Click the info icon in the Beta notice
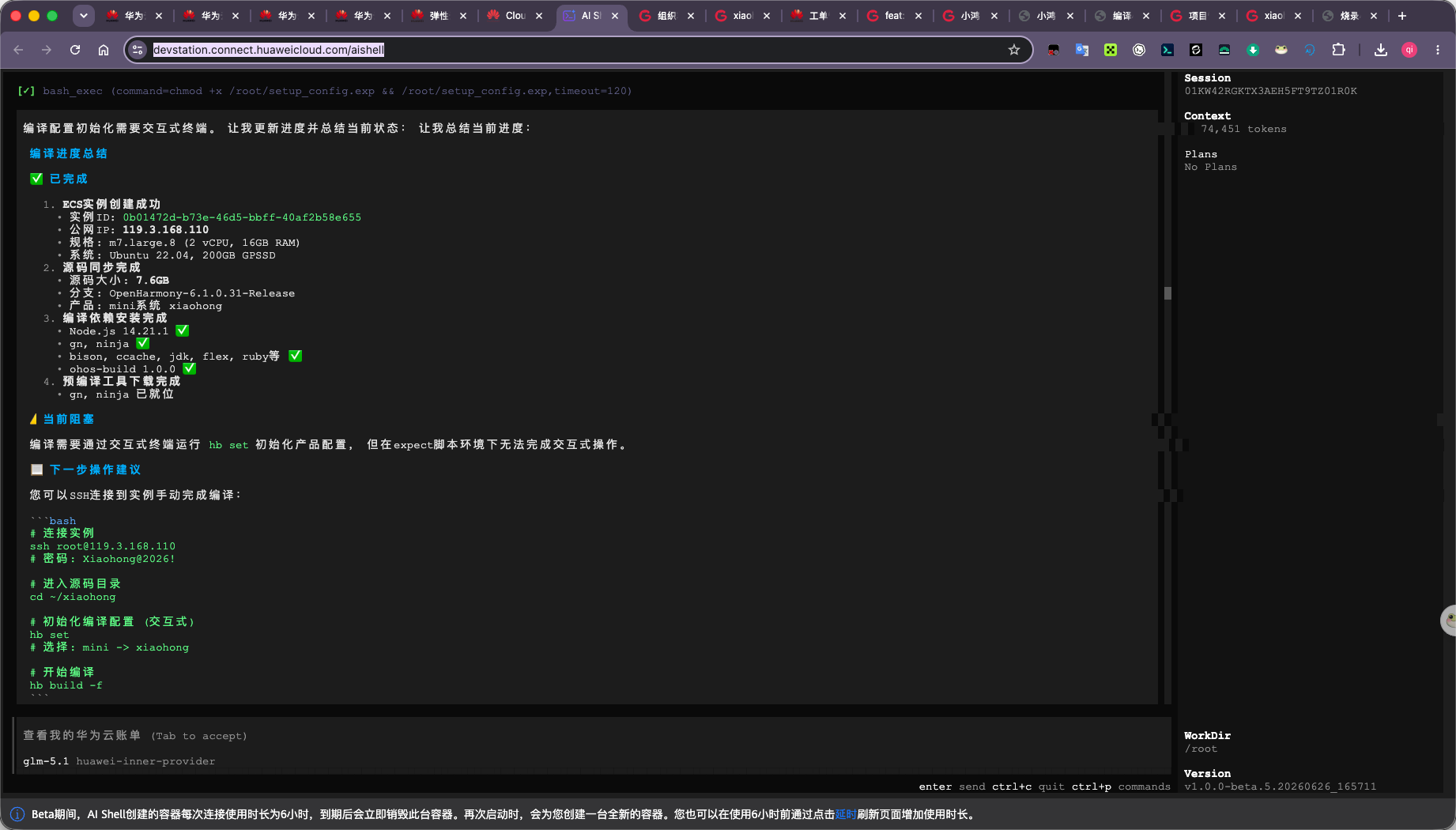 [x=17, y=814]
